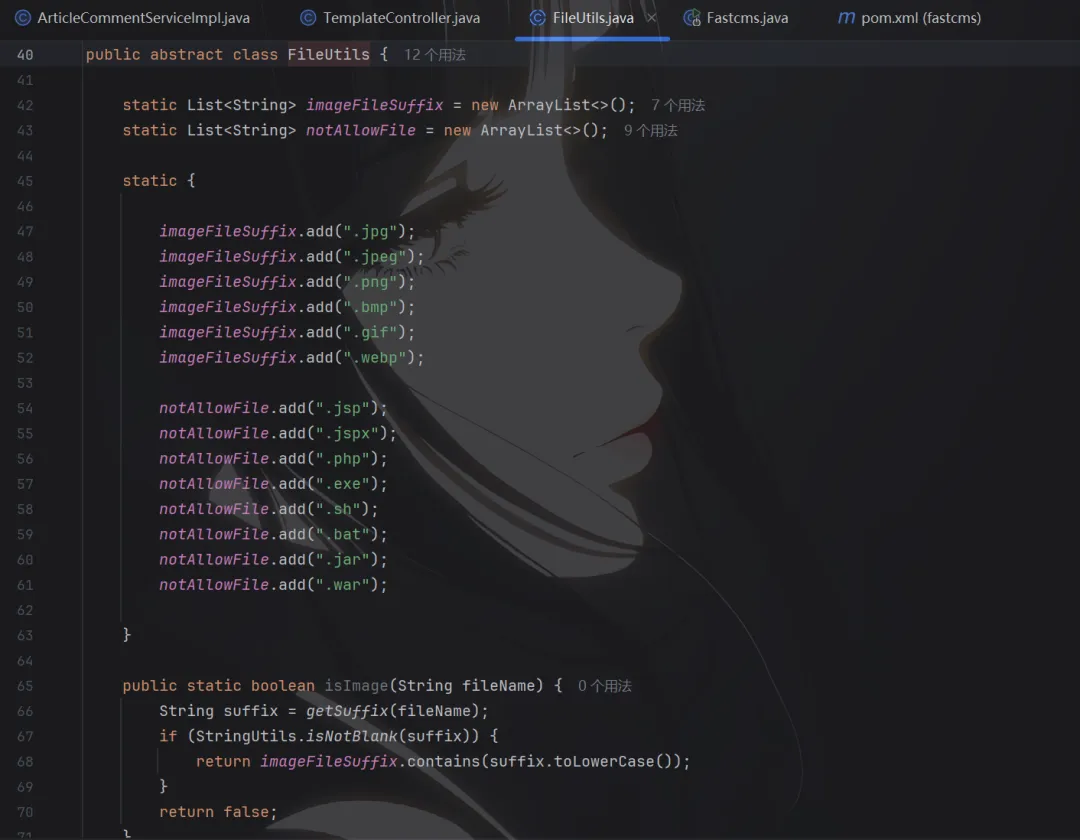Show the 9 usages hint of notAllowFile
The height and width of the screenshot is (840, 1080).
(651, 131)
